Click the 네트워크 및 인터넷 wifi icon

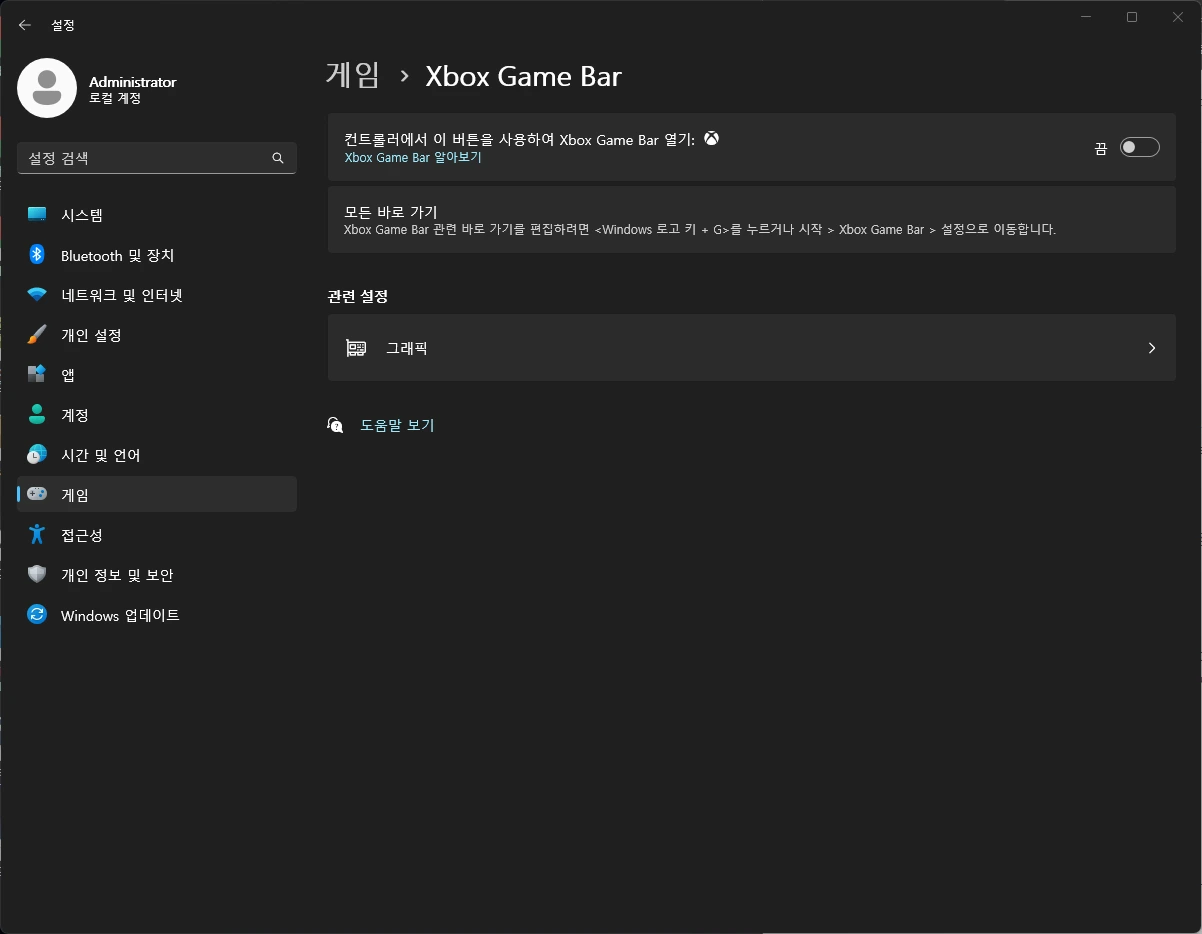click(37, 295)
